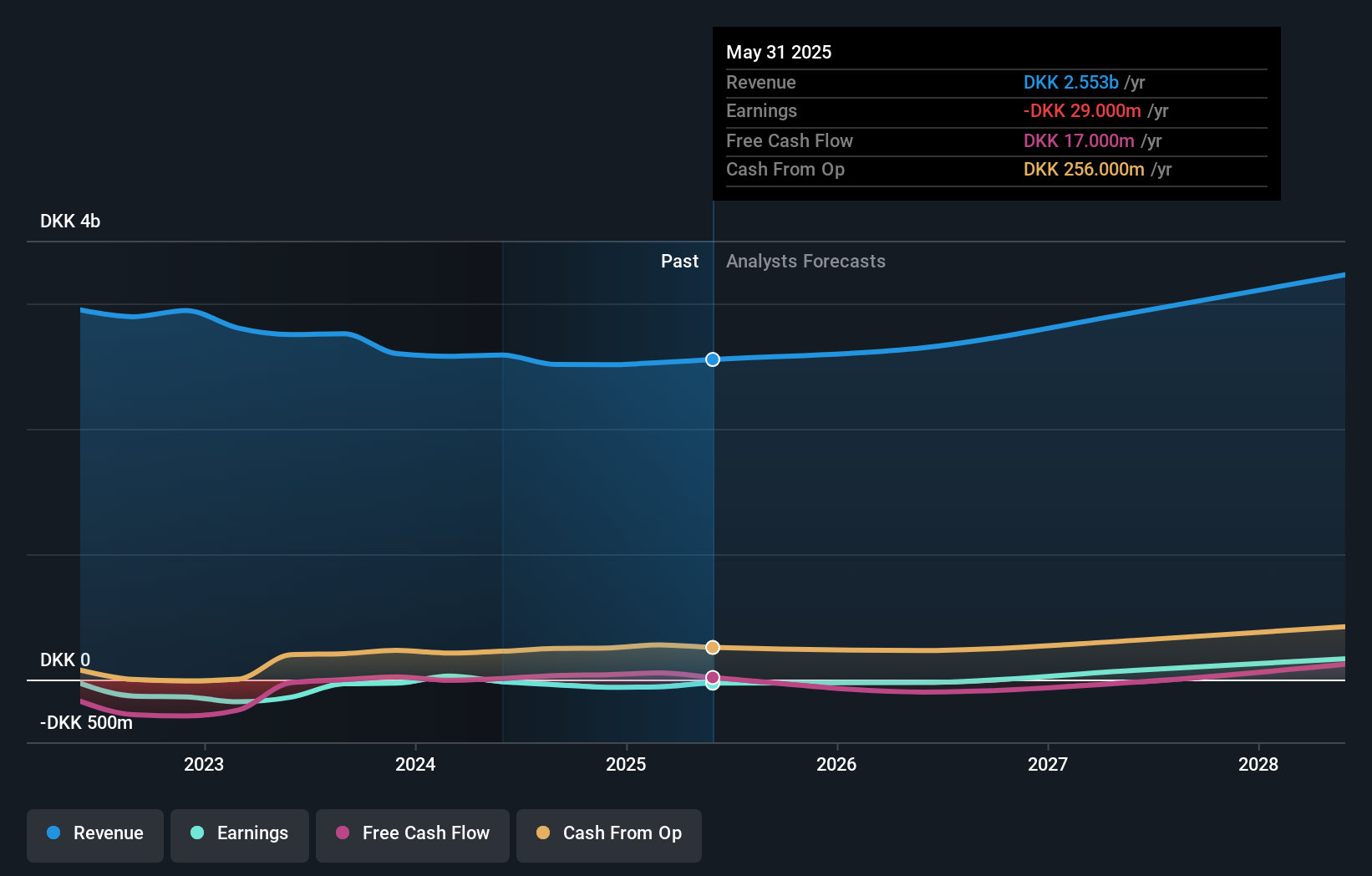Click the DKK 0 y-axis label

[x=65, y=660]
